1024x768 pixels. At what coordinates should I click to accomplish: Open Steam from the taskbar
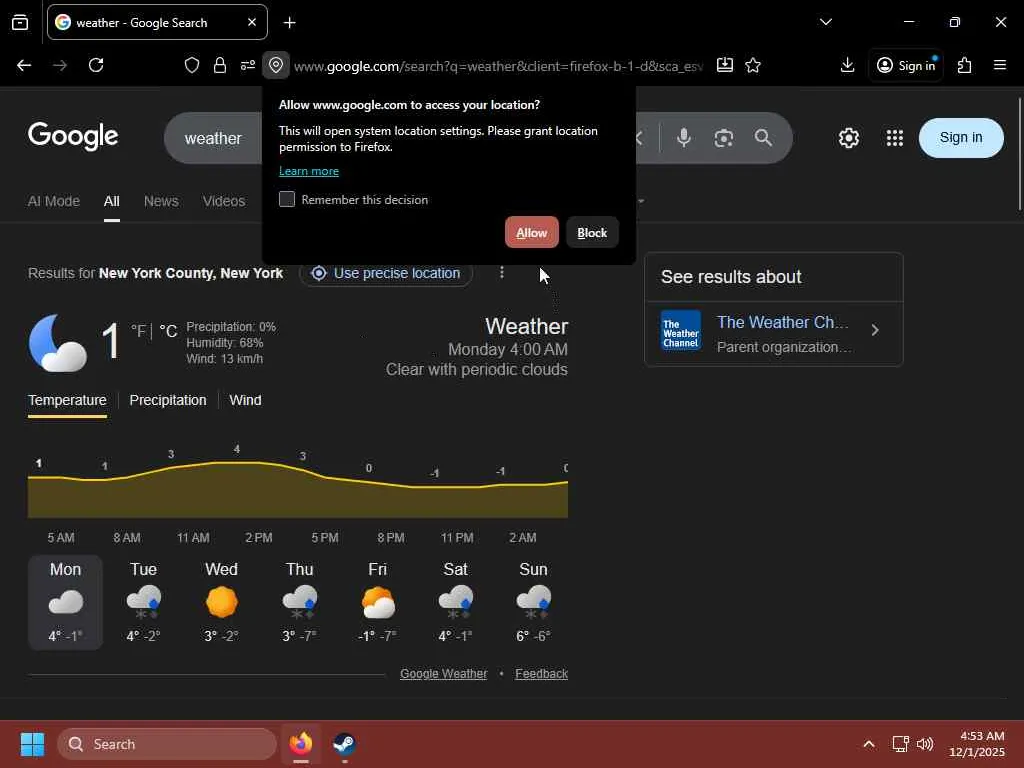(344, 743)
